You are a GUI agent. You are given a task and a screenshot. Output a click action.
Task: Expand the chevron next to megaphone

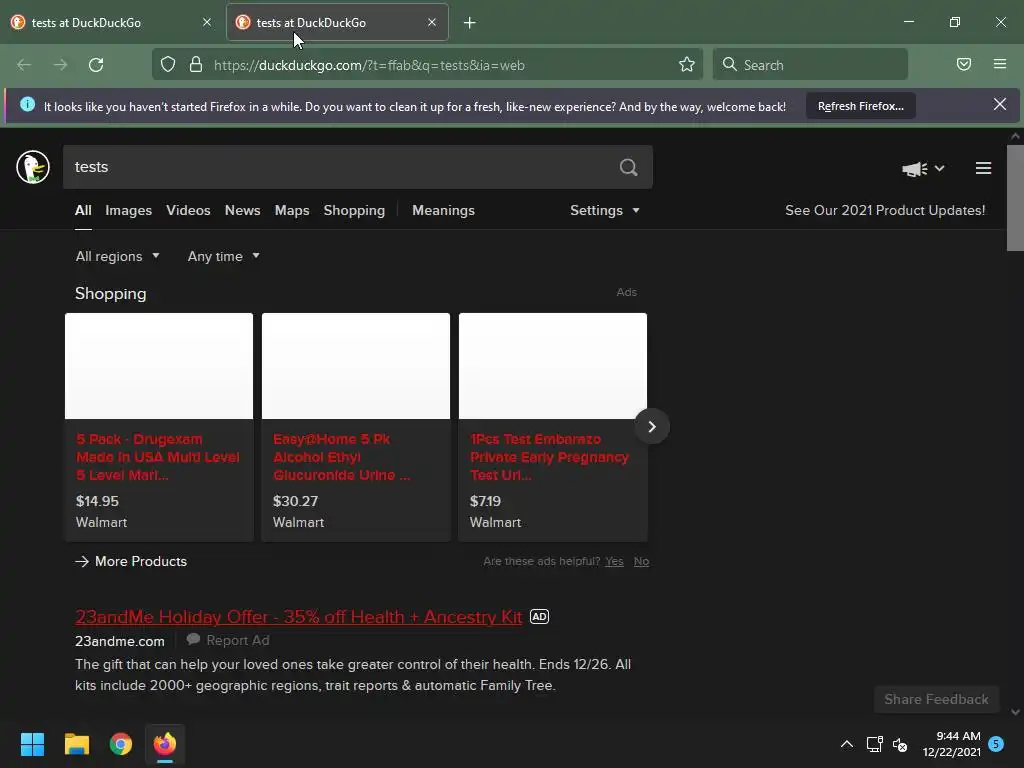click(x=939, y=168)
